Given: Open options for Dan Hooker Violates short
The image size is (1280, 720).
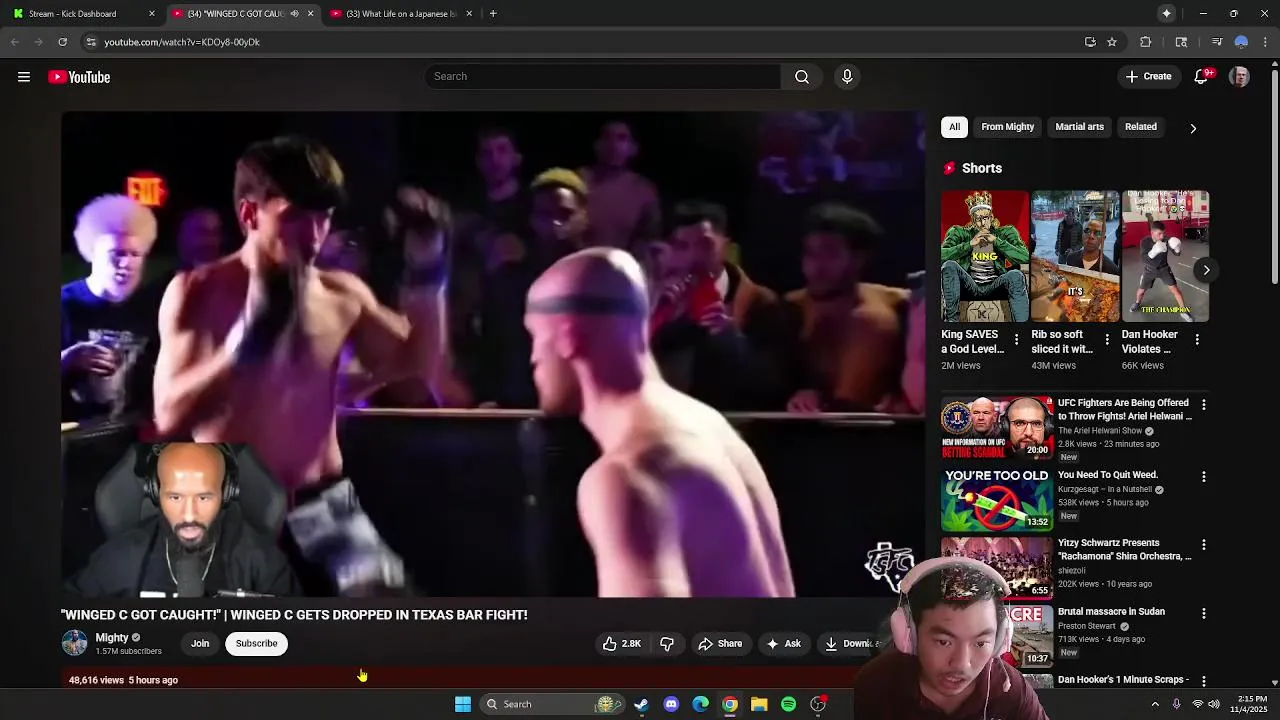Looking at the screenshot, I should pyautogui.click(x=1197, y=340).
